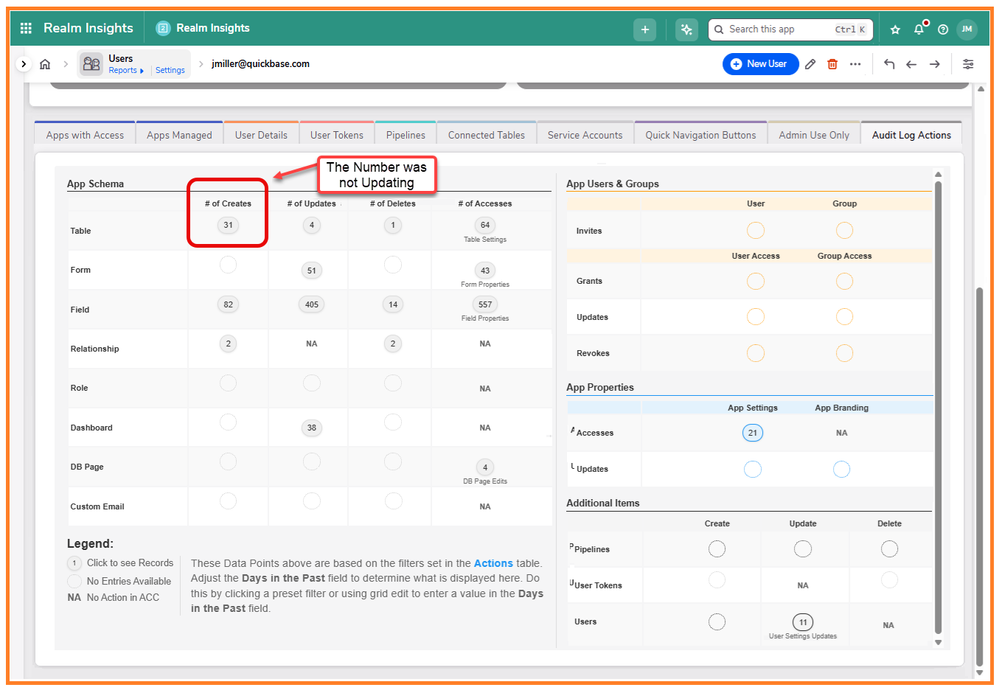Viewport: 999px width, 690px height.
Task: Open Quick Navigation Buttons tab
Action: (x=700, y=134)
